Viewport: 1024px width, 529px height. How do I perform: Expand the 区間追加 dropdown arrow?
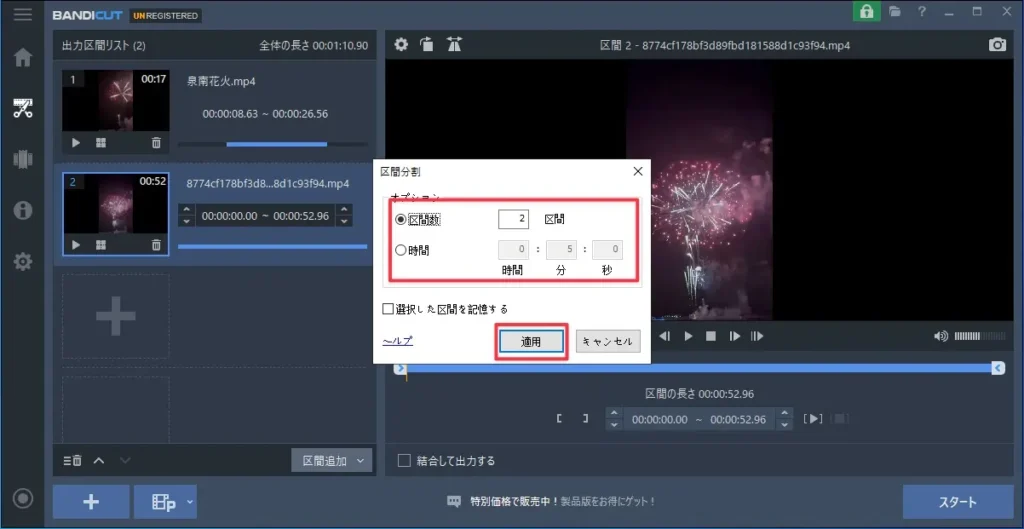360,460
